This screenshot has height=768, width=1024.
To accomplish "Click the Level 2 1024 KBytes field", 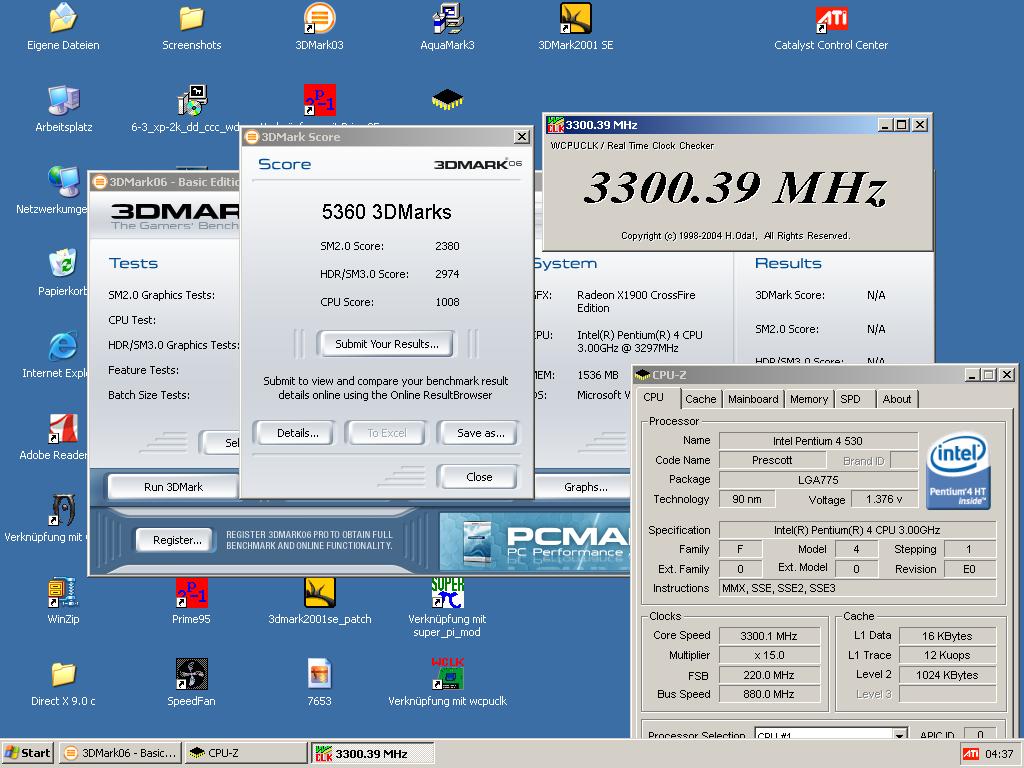I will 947,675.
